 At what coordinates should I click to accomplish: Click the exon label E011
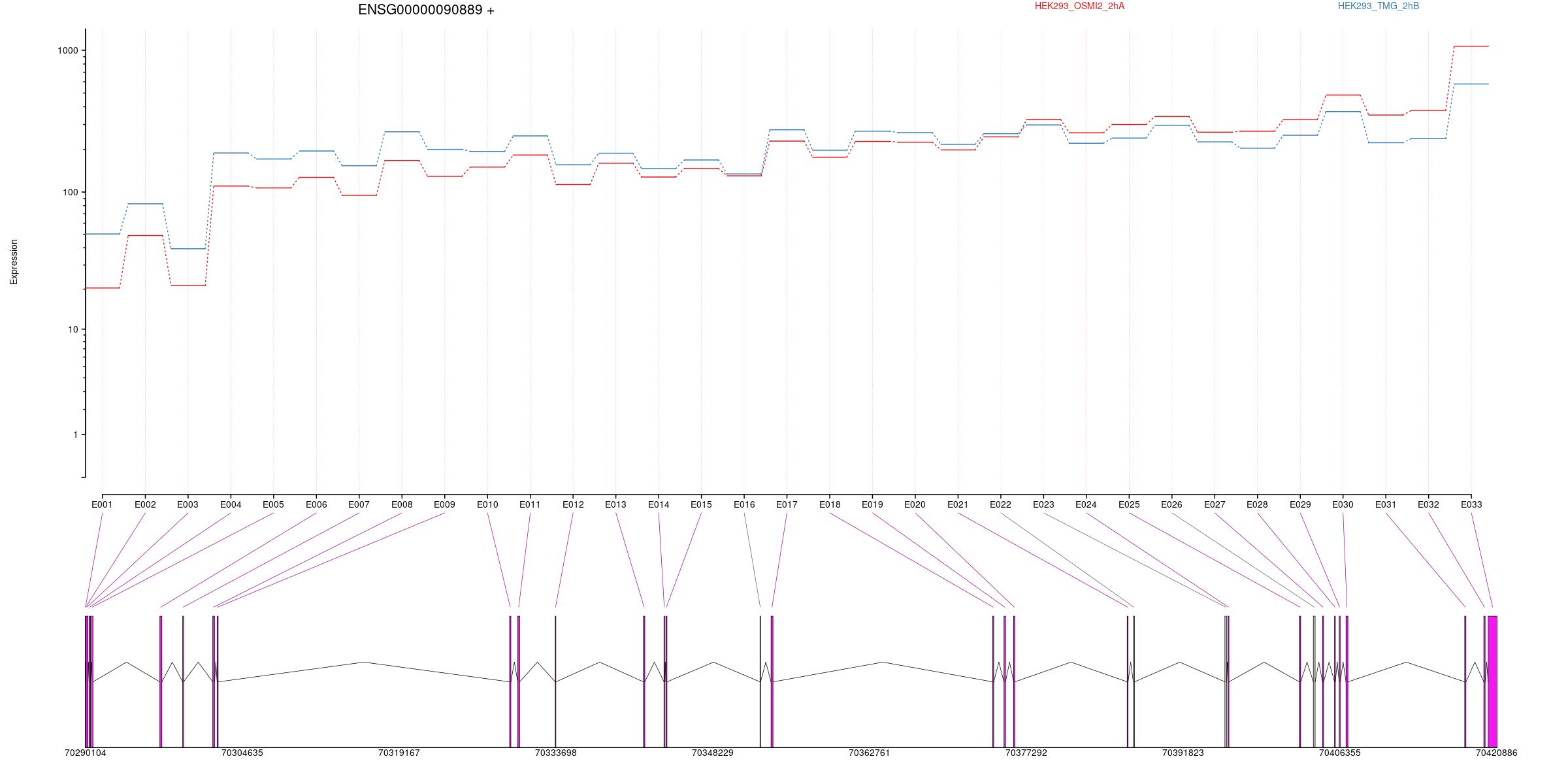(530, 504)
